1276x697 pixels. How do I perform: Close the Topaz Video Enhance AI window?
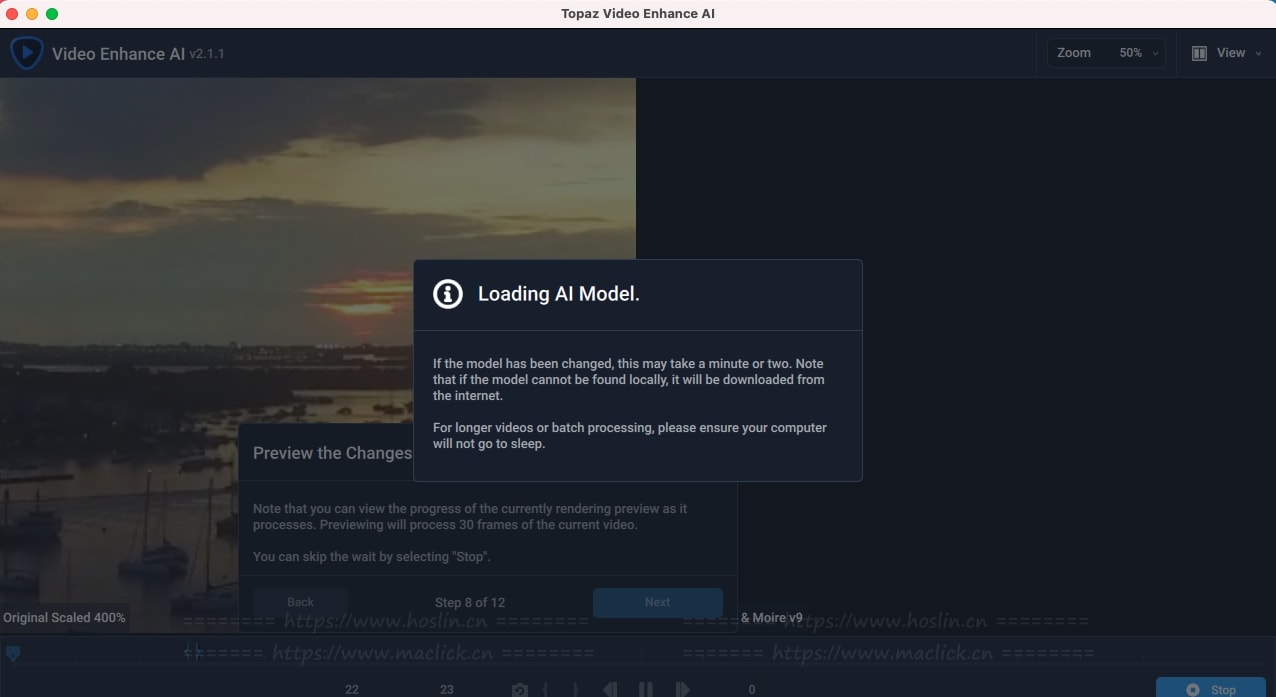tap(12, 14)
